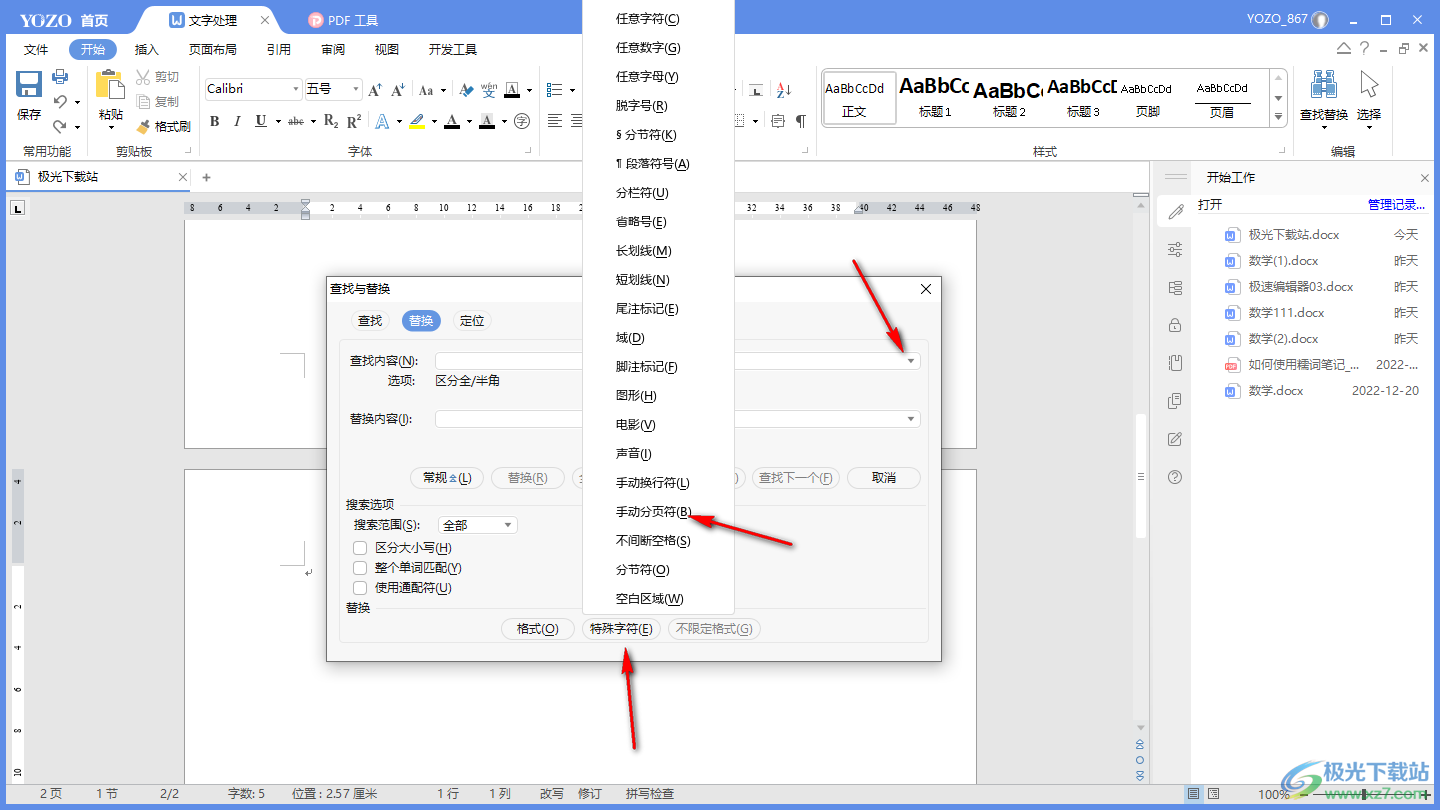Apply strikethrough (abc) formatting
The height and width of the screenshot is (810, 1440).
296,121
